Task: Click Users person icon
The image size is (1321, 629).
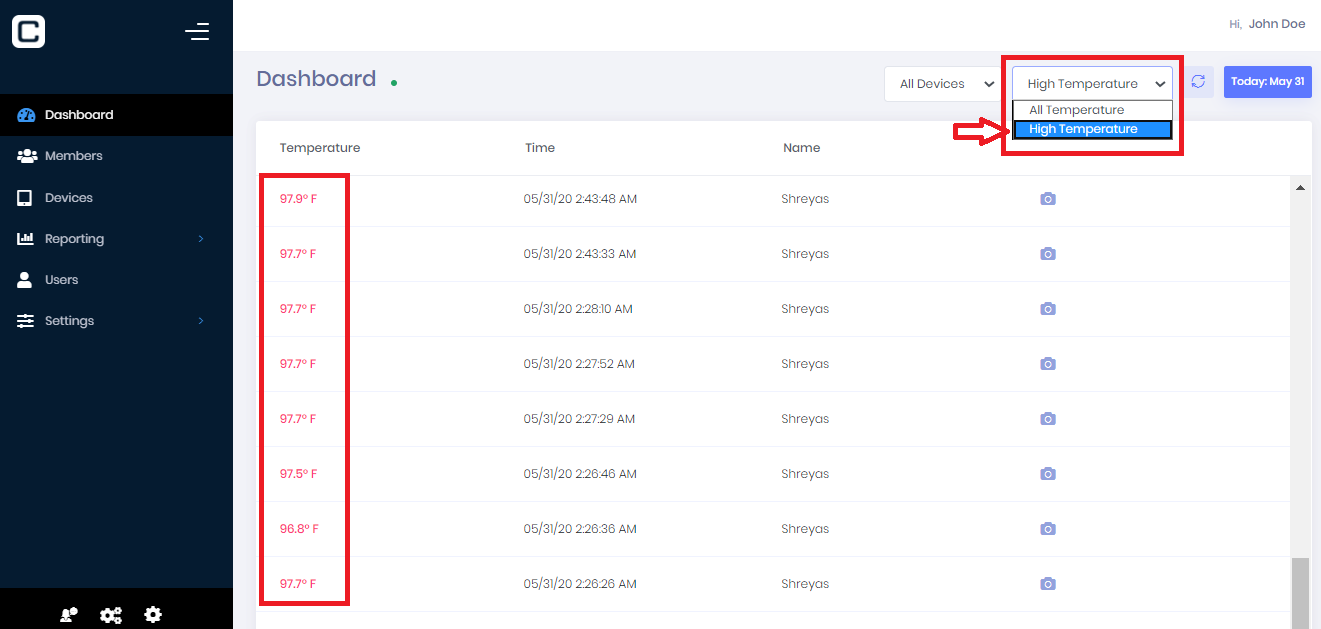Action: click(25, 280)
